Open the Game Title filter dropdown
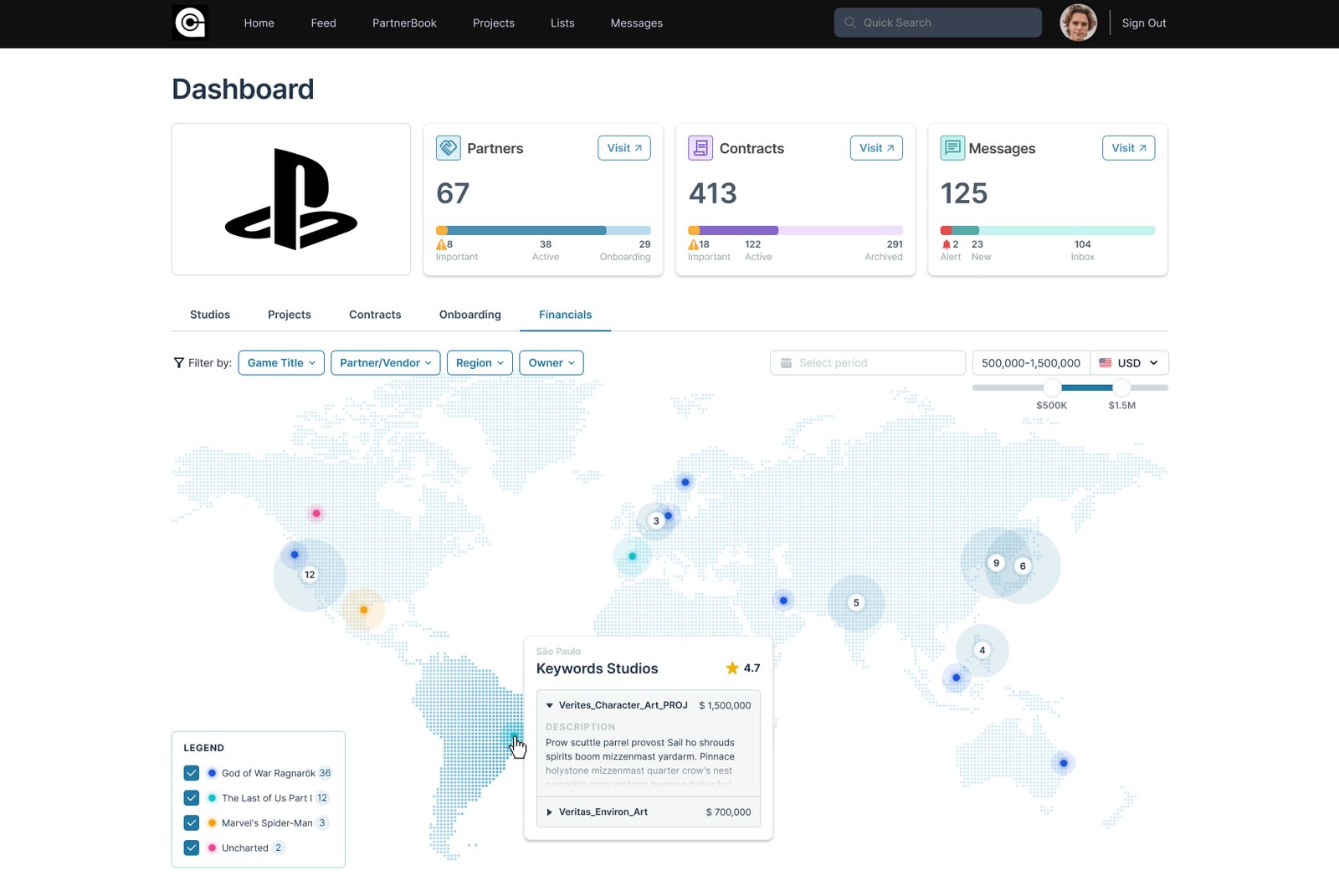The height and width of the screenshot is (896, 1339). pyautogui.click(x=281, y=363)
